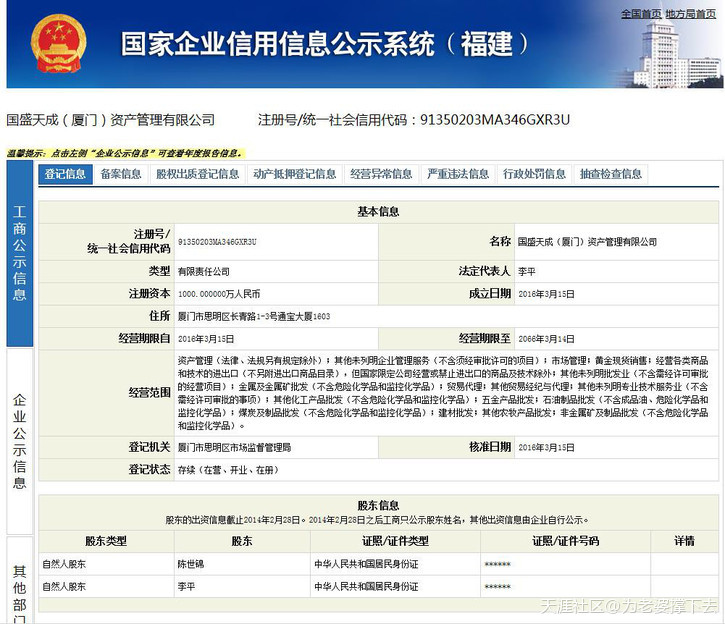The width and height of the screenshot is (725, 624).
Task: View the 经营异常信息 tab
Action: tap(381, 174)
